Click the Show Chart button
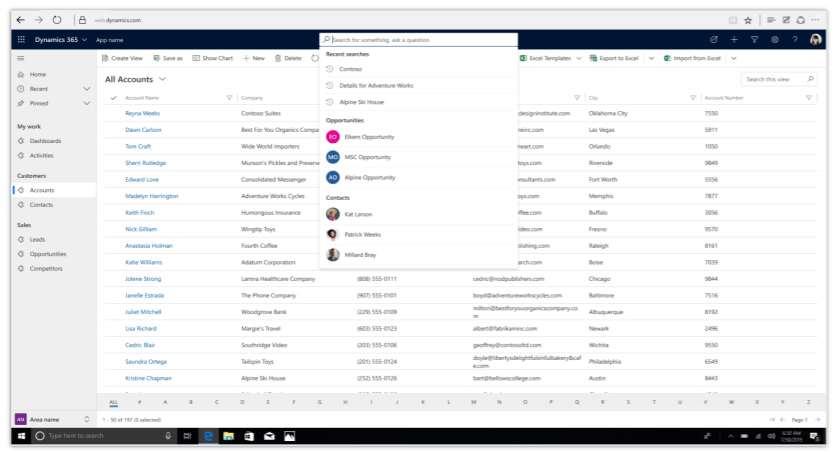Viewport: 837px width, 452px height. pyautogui.click(x=211, y=58)
